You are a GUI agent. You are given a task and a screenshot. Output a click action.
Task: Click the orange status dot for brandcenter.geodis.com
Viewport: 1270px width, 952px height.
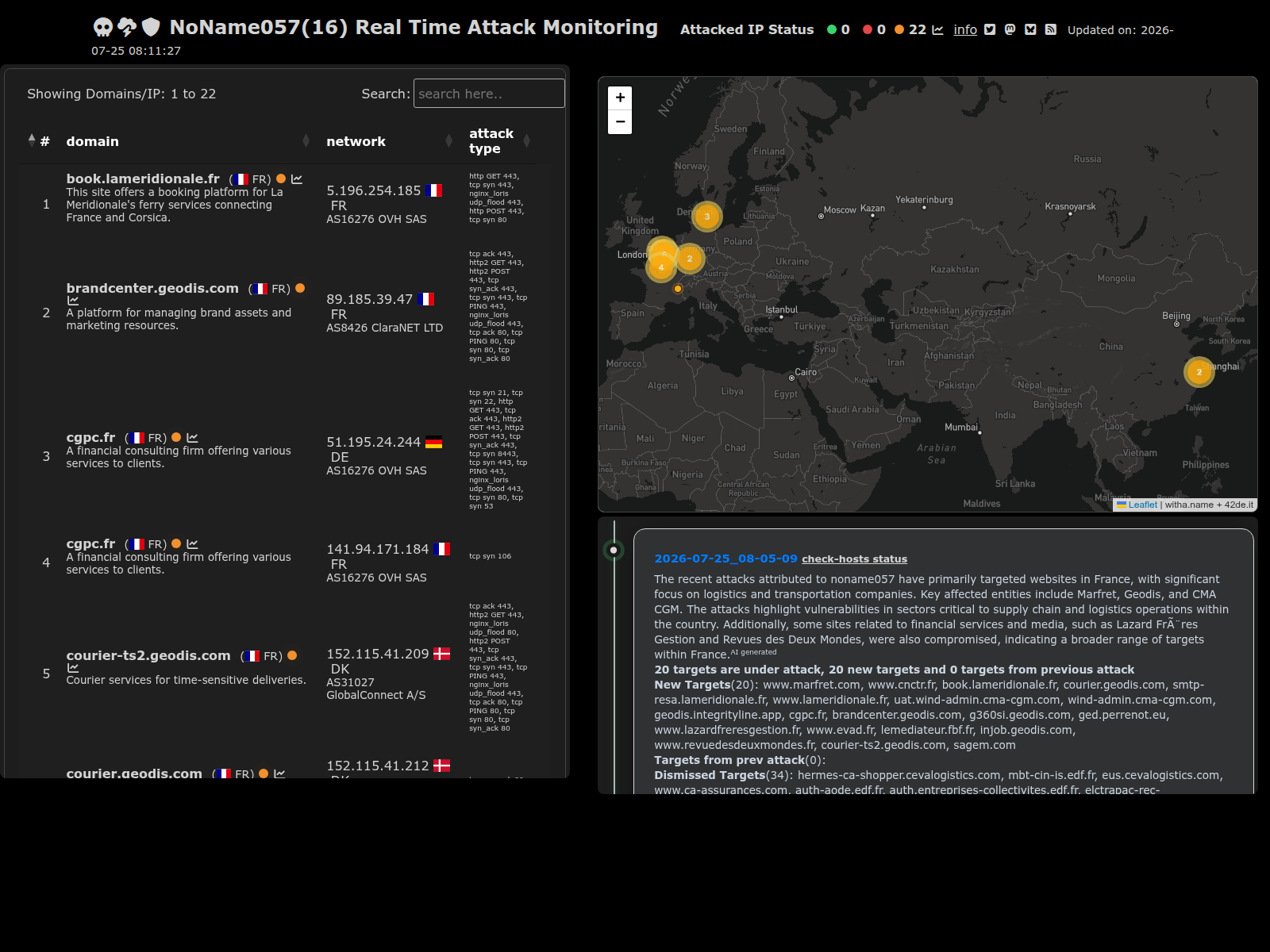[300, 288]
